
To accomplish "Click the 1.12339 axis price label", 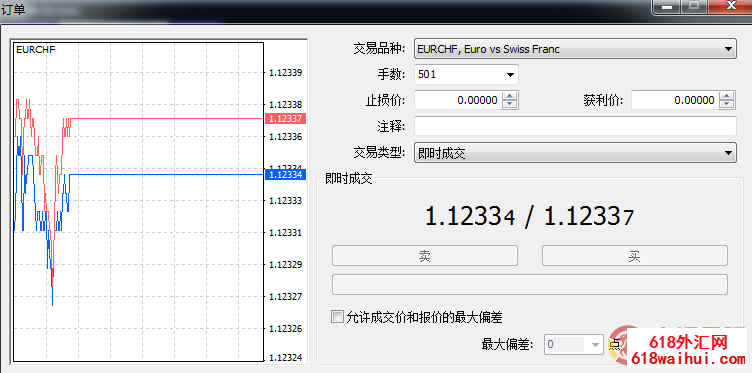I will point(286,73).
